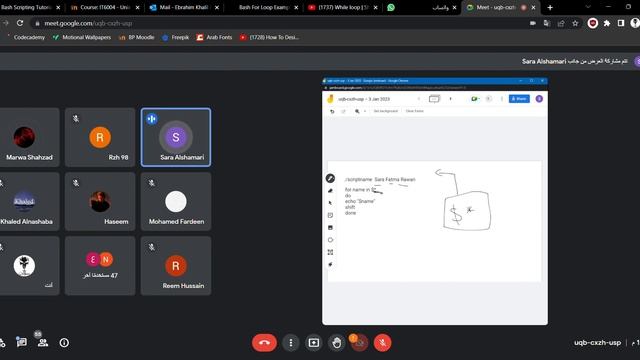Image resolution: width=640 pixels, height=360 pixels.
Task: Open BP Moodle bookmark
Action: pos(136,37)
